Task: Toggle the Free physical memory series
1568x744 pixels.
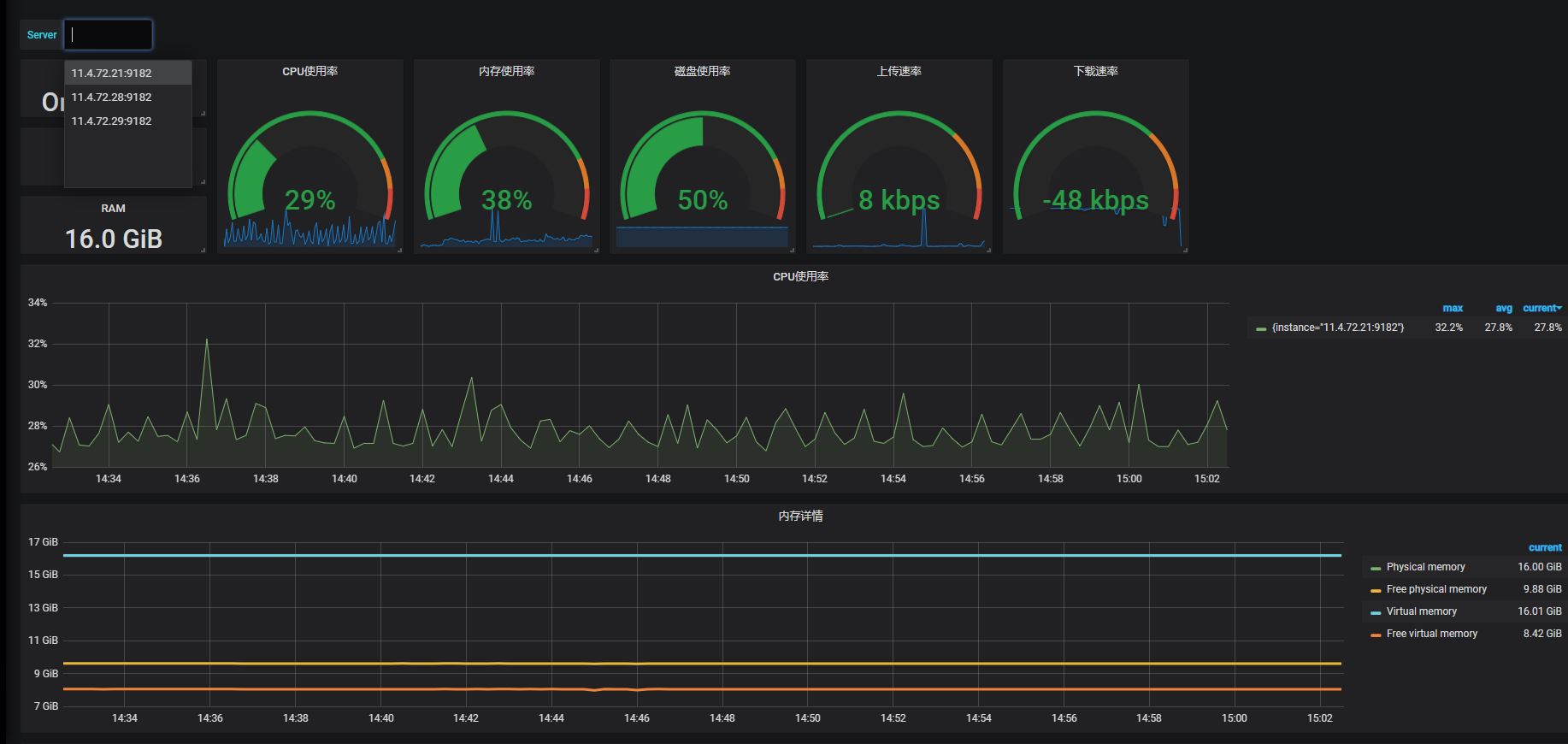Action: coord(1436,589)
